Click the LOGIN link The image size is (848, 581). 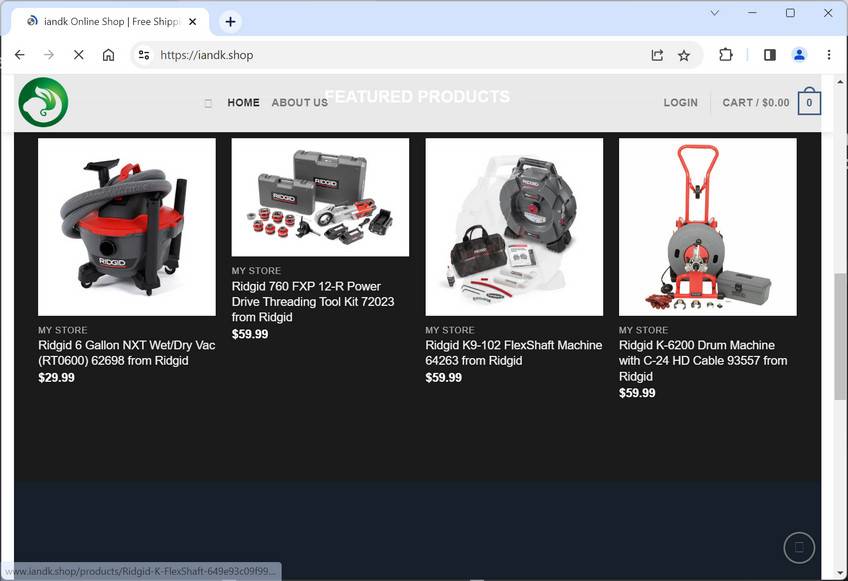[680, 102]
